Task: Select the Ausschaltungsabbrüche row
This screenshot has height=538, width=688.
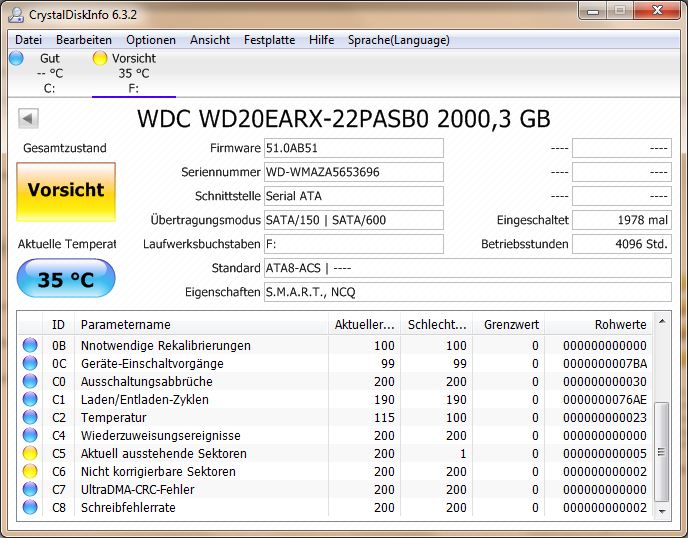Action: point(335,381)
